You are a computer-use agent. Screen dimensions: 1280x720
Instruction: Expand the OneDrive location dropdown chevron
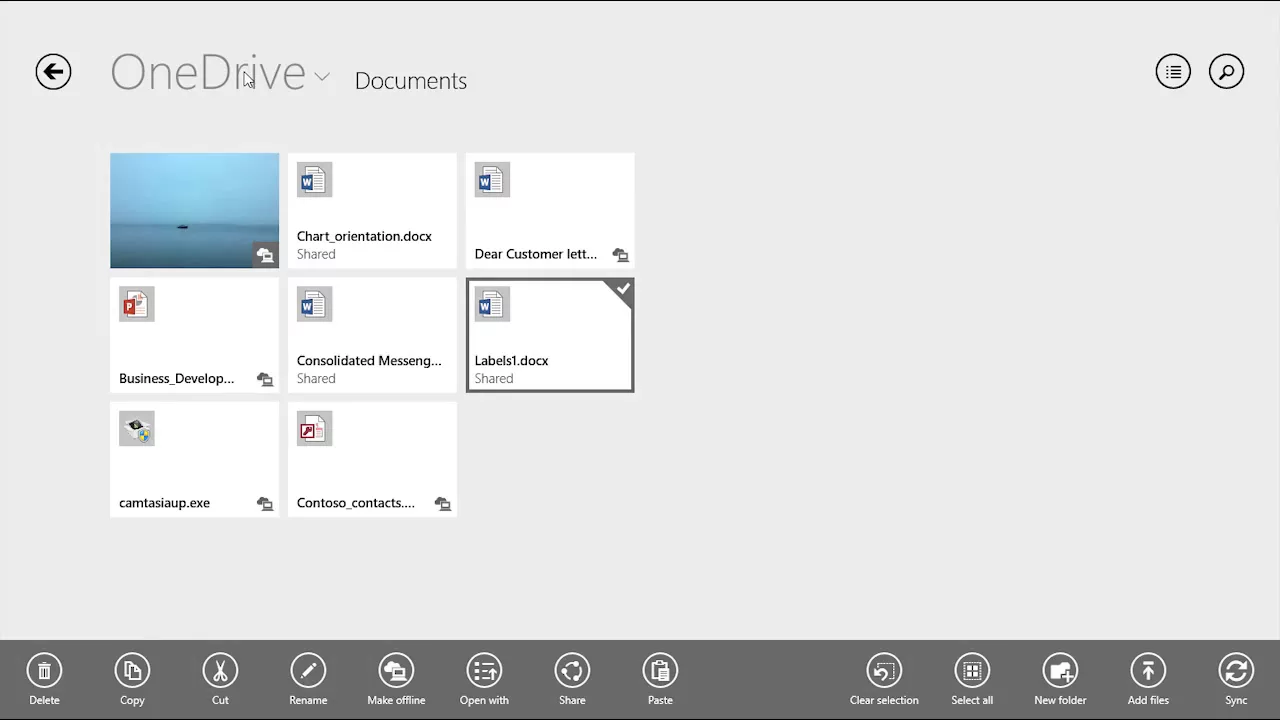pos(321,76)
